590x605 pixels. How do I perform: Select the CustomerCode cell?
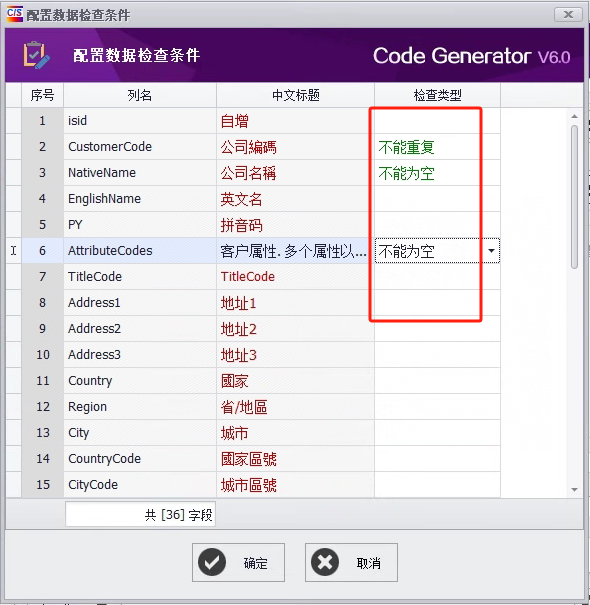tap(140, 147)
